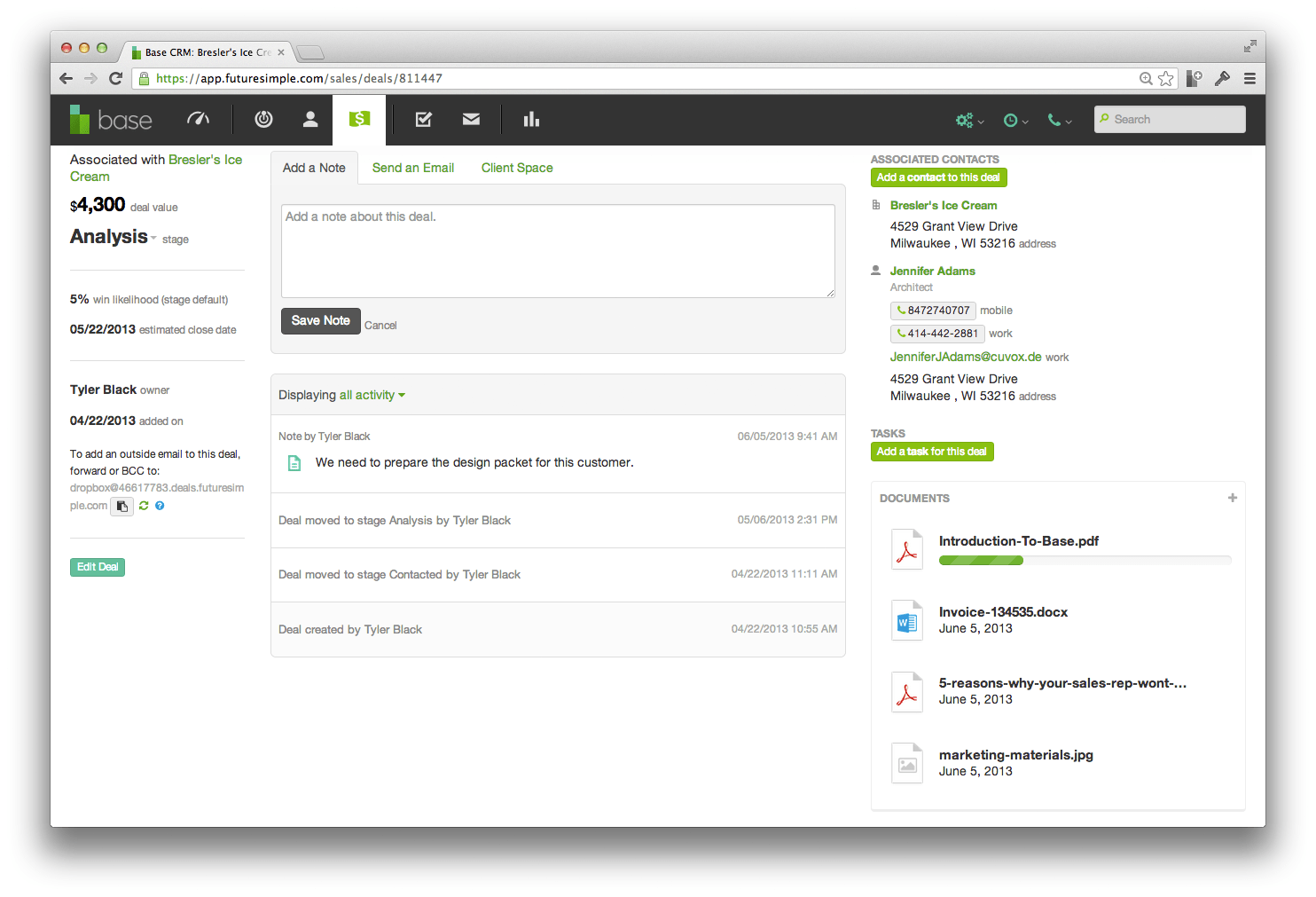Image resolution: width=1316 pixels, height=897 pixels.
Task: Expand the all activity filter
Action: coord(372,395)
